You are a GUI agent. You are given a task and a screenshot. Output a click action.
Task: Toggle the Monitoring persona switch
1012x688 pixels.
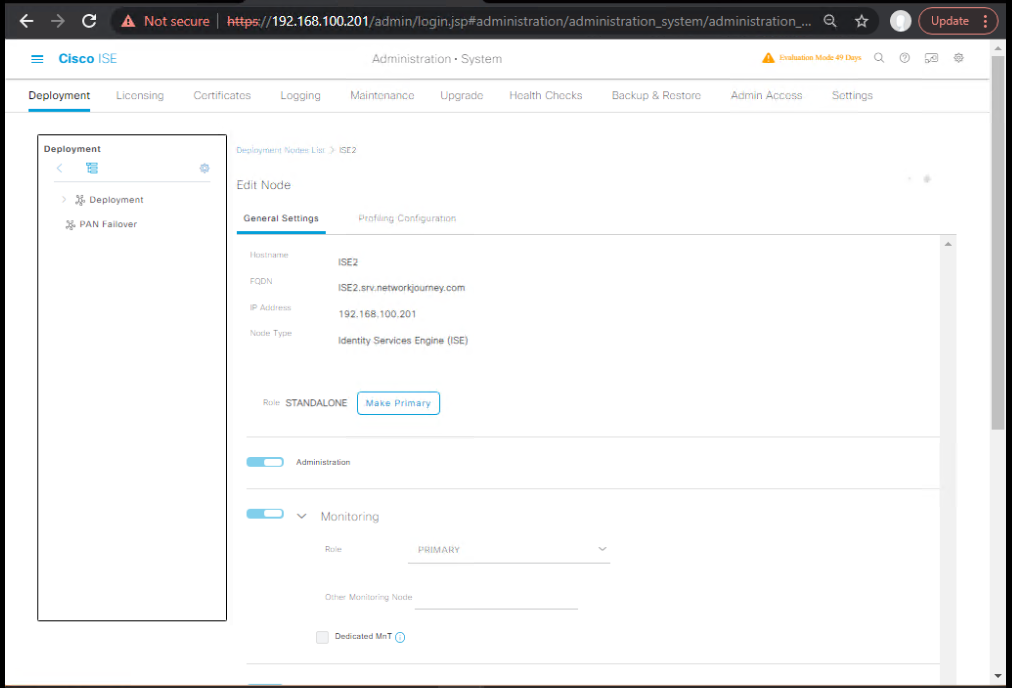pyautogui.click(x=265, y=514)
